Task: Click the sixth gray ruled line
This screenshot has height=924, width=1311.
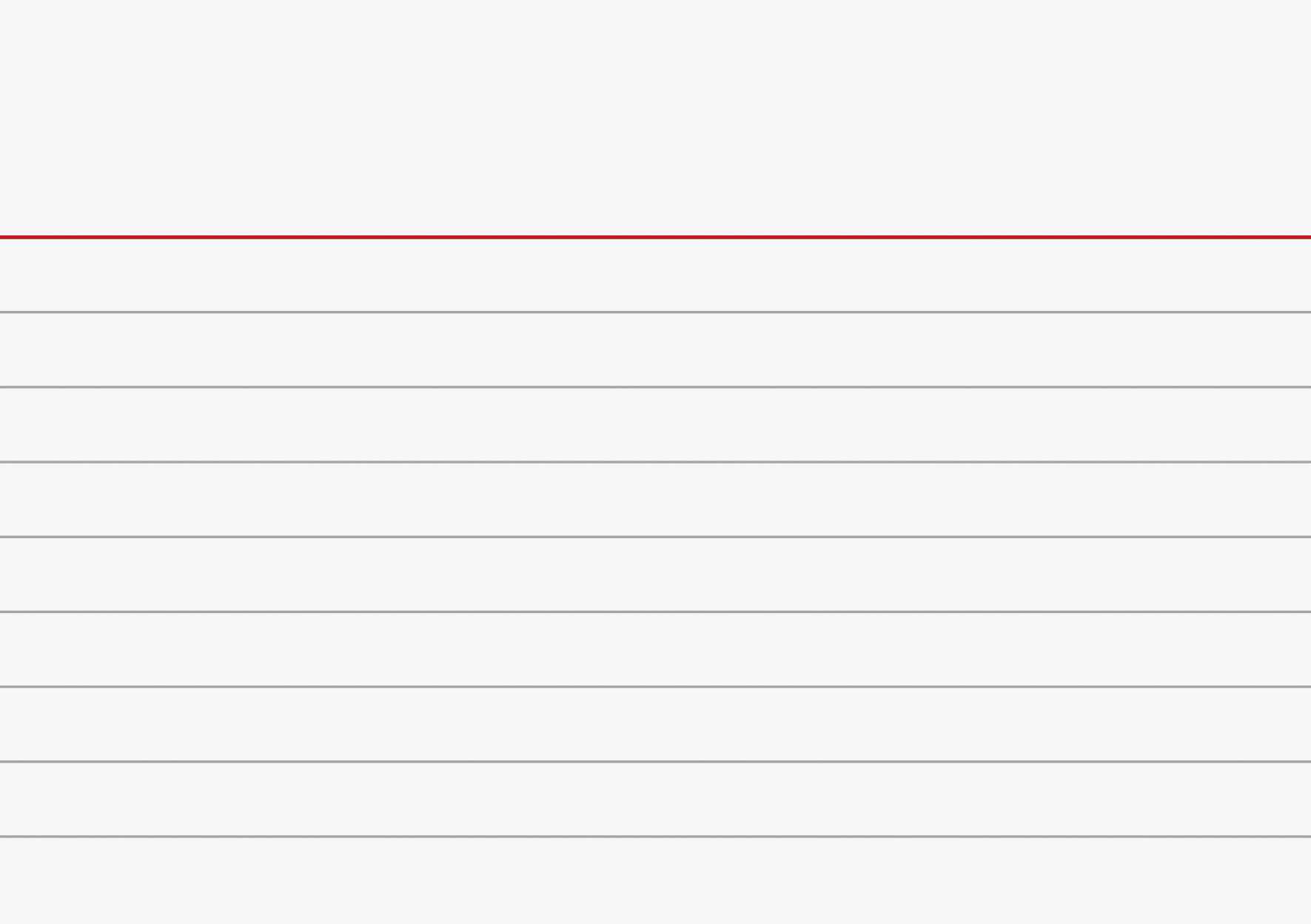Action: (655, 687)
